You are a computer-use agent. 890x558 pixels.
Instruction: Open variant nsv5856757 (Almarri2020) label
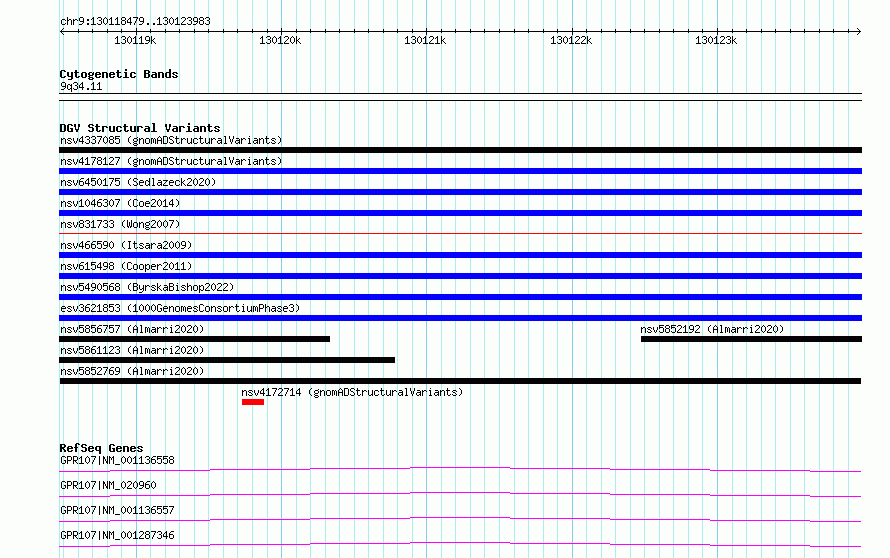132,329
